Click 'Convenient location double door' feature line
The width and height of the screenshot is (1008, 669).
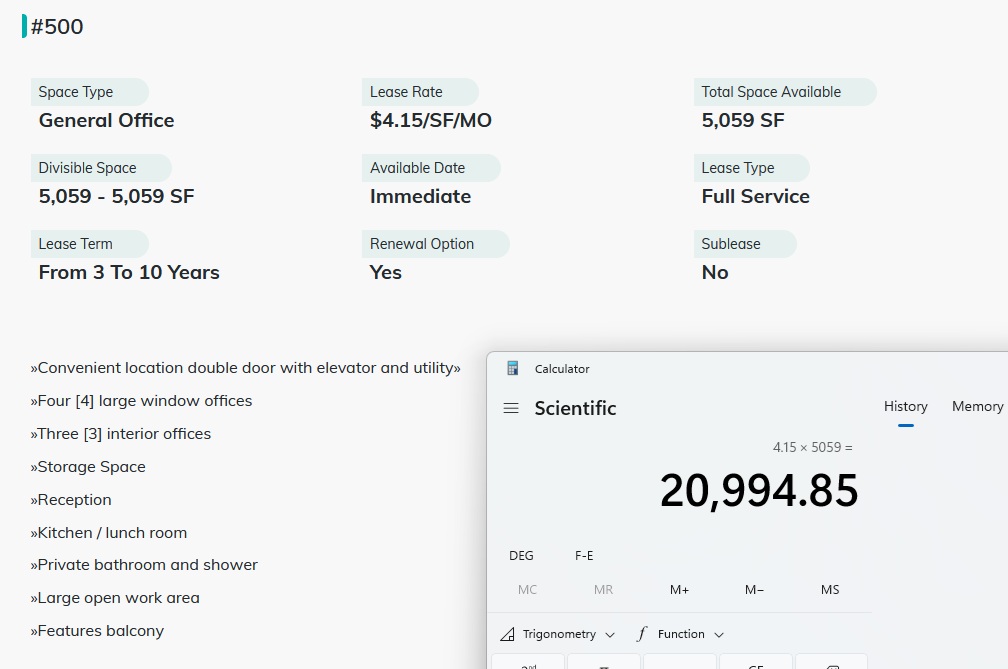[x=246, y=368]
